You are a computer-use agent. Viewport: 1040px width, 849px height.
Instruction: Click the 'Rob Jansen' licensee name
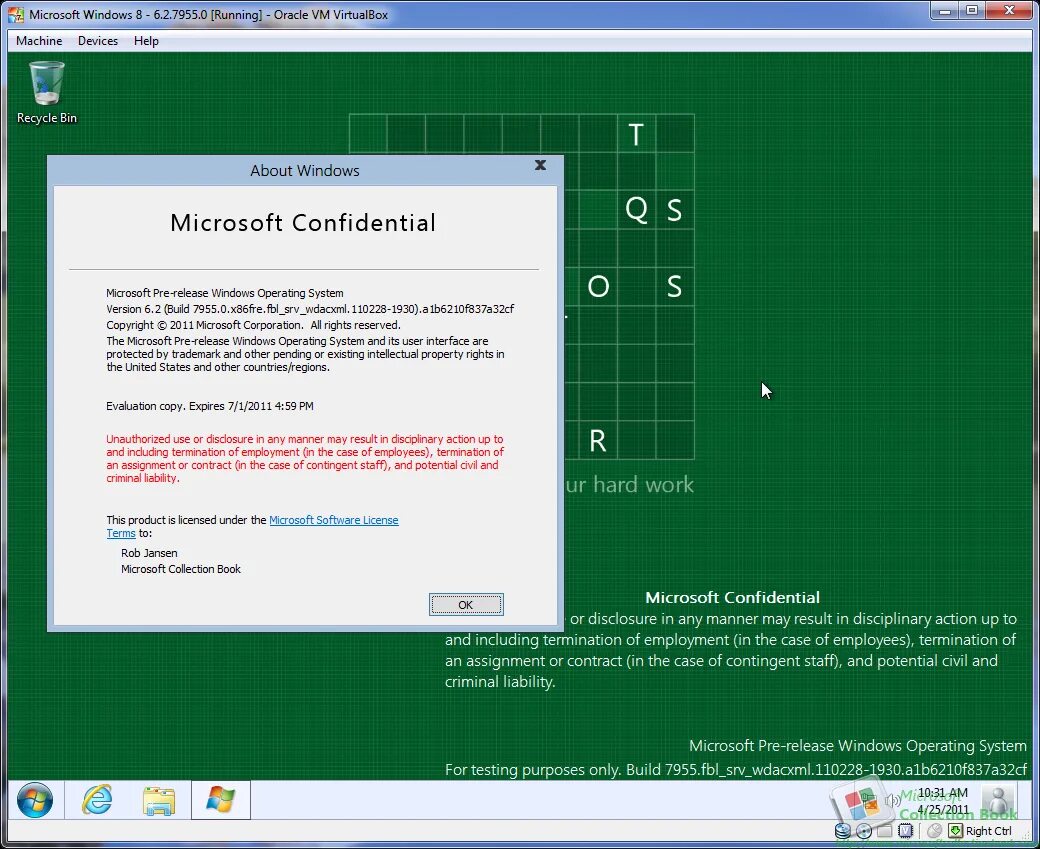(x=149, y=553)
